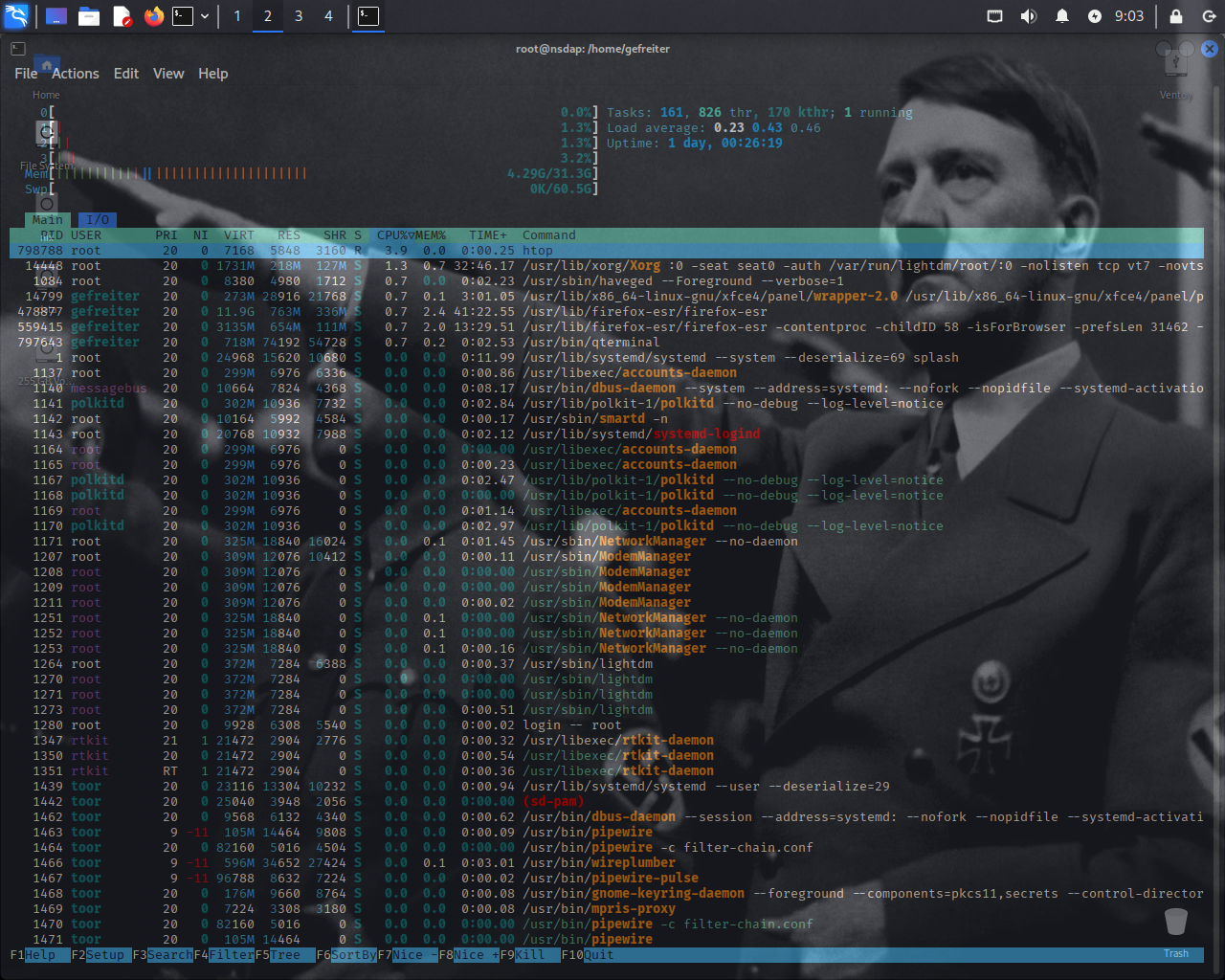Viewport: 1225px width, 980px height.
Task: Open a new terminal from the panel launcher
Action: 183,16
